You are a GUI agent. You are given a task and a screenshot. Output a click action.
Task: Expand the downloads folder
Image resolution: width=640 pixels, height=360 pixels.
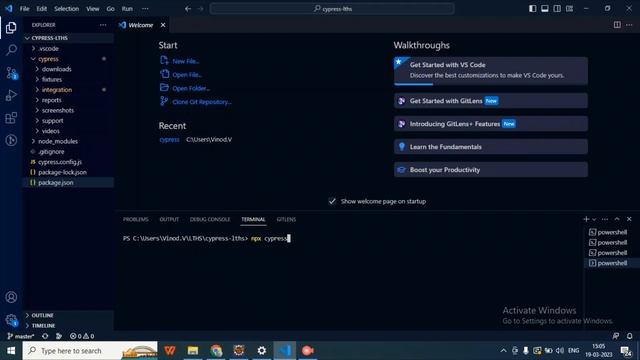click(x=68, y=69)
